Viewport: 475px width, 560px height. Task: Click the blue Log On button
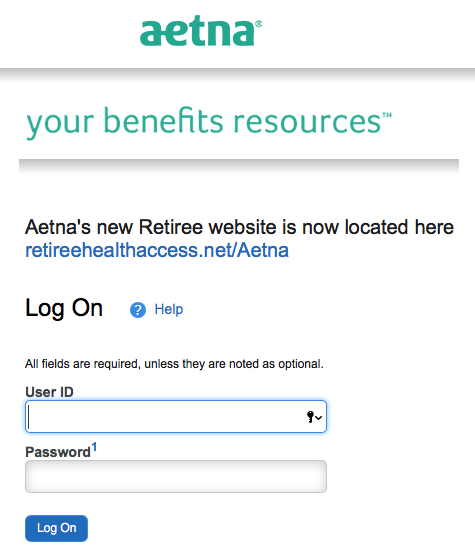[56, 528]
